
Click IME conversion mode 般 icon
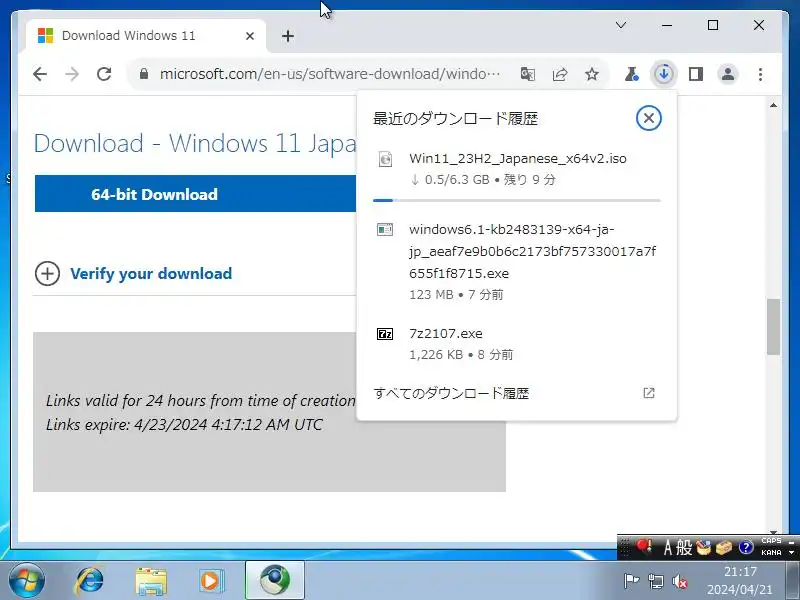(x=684, y=547)
